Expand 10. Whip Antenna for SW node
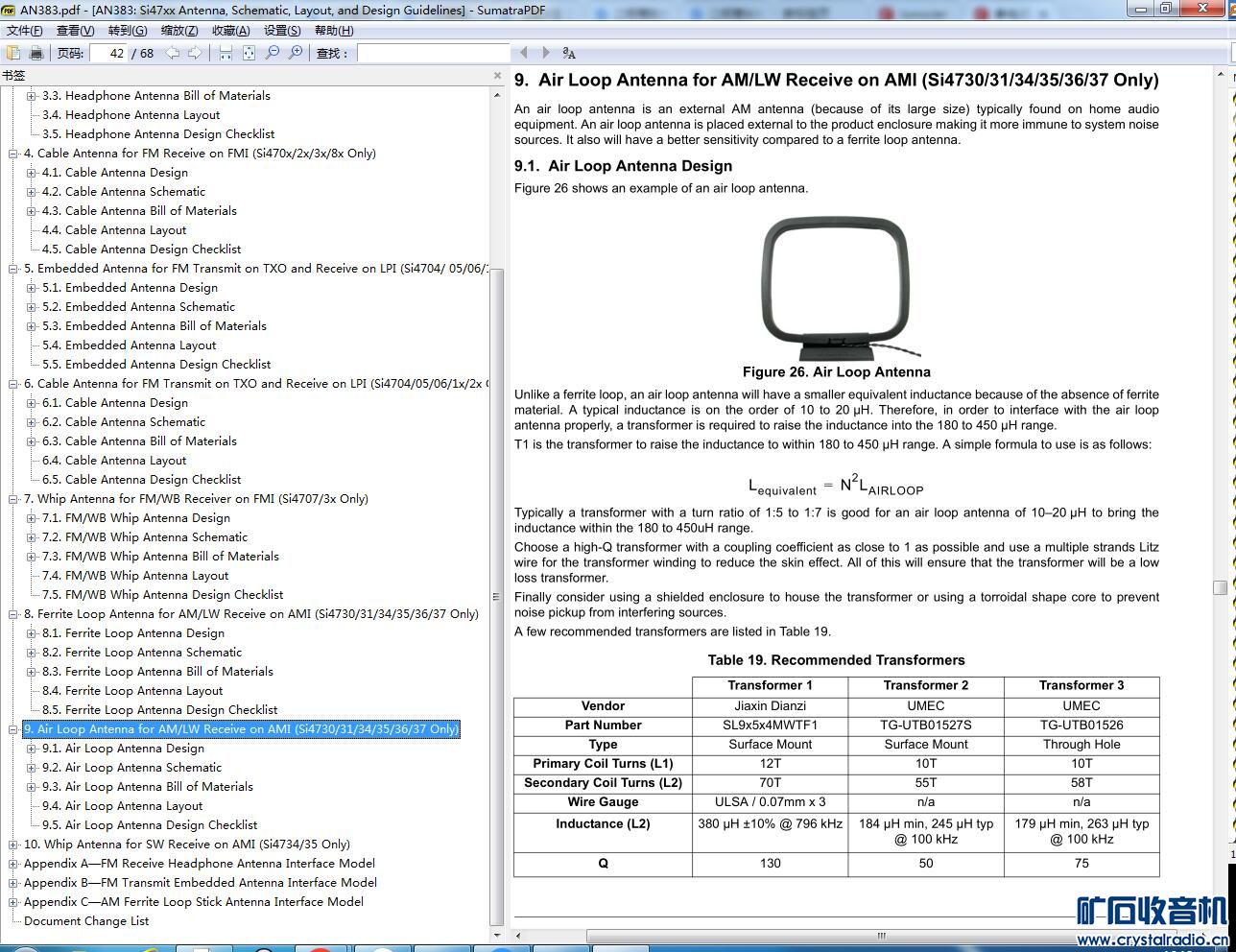Image resolution: width=1236 pixels, height=952 pixels. click(13, 845)
